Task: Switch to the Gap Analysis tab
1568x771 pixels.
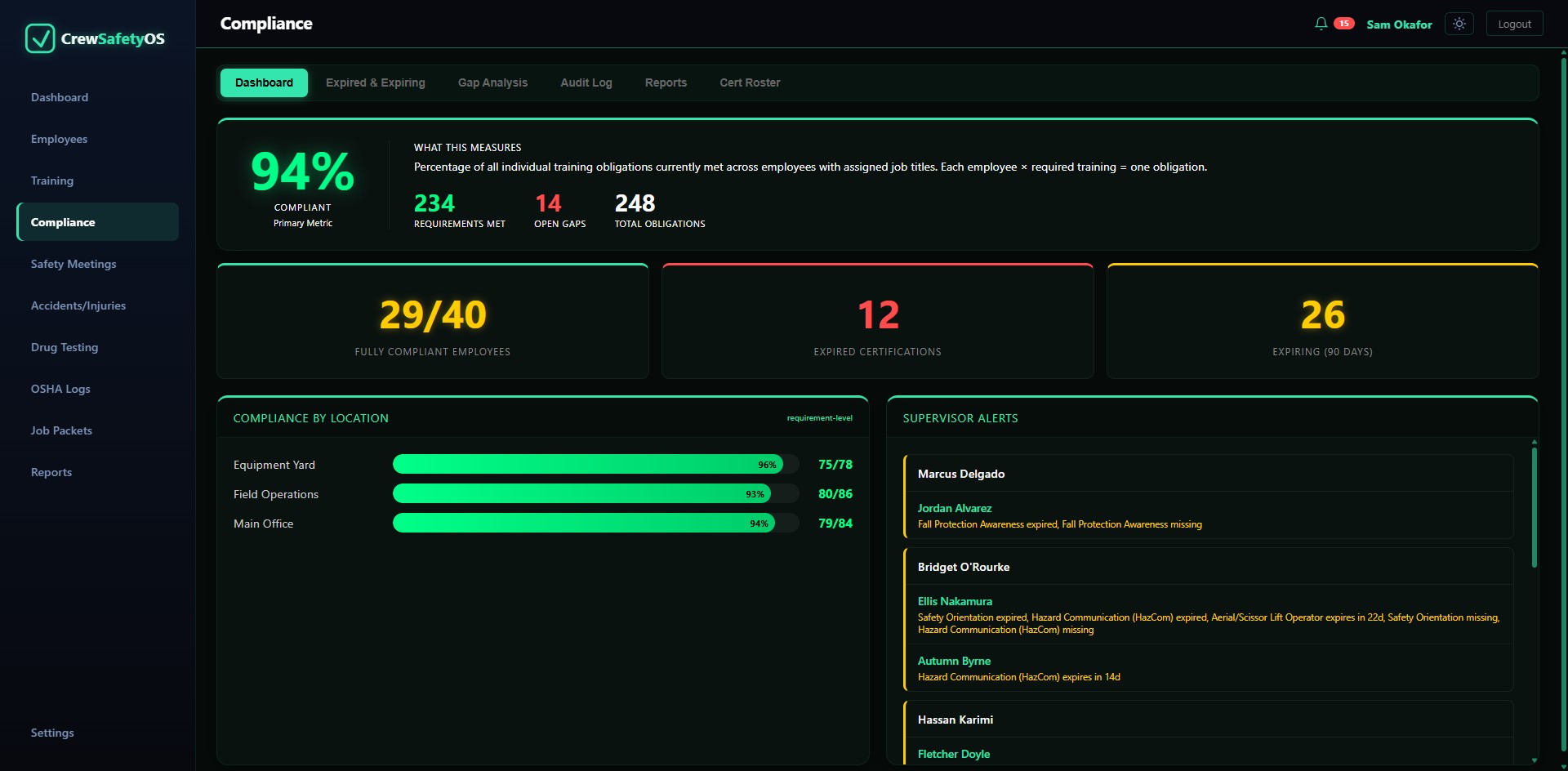Action: 492,82
